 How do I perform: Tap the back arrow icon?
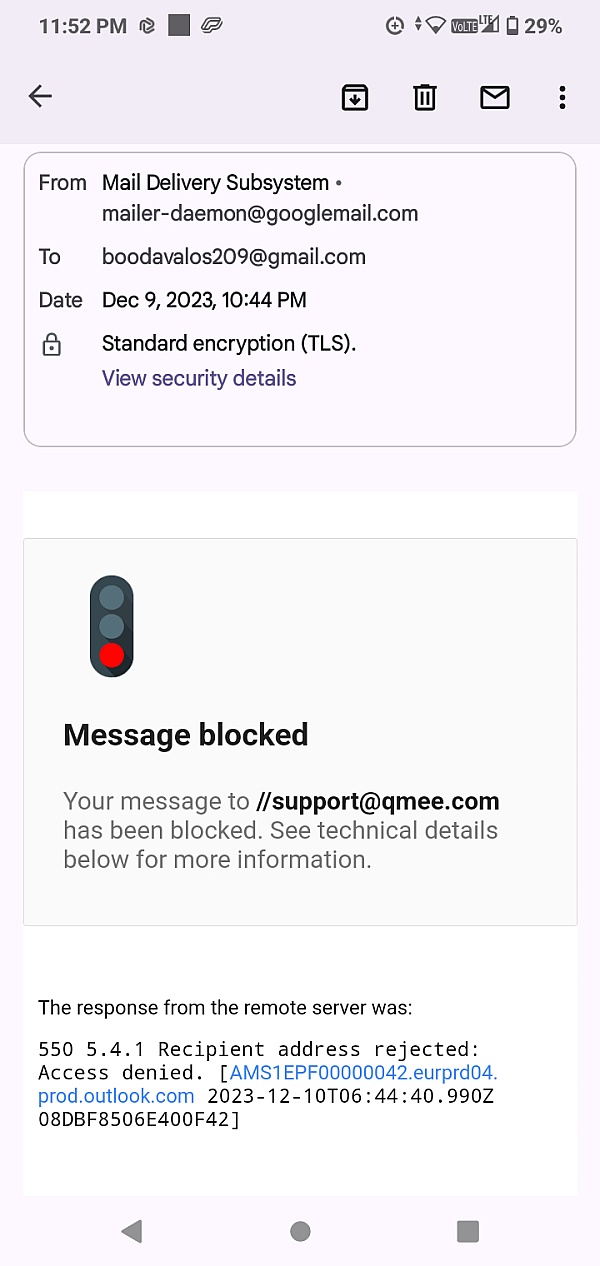point(40,96)
